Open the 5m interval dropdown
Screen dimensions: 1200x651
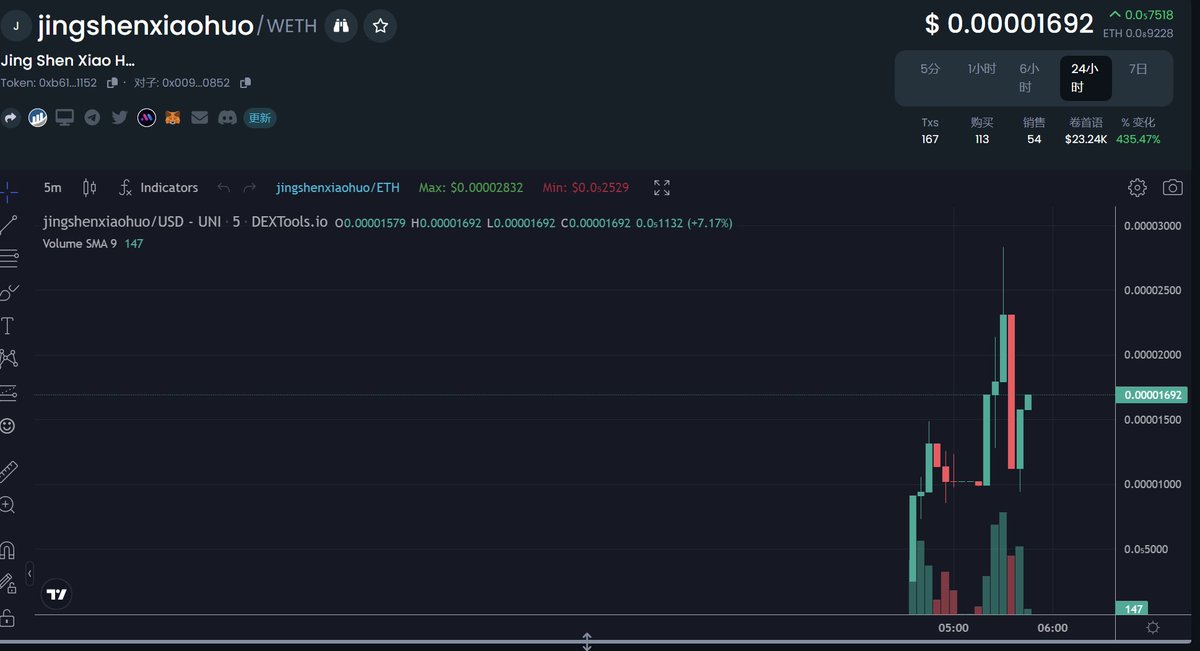coord(53,187)
